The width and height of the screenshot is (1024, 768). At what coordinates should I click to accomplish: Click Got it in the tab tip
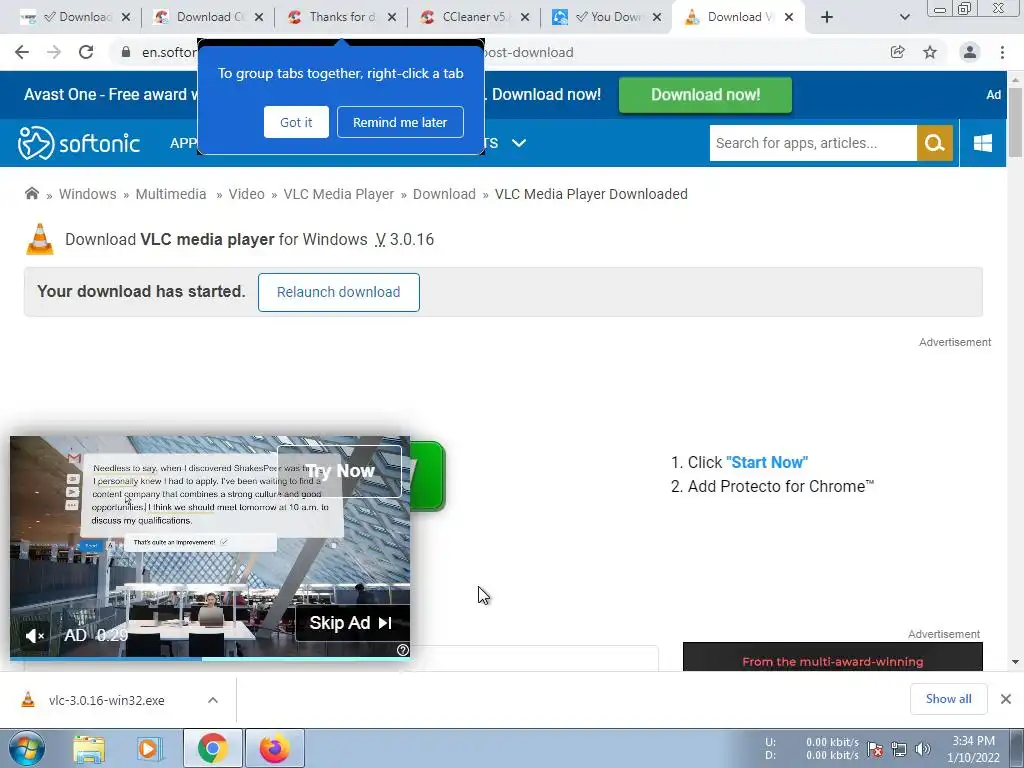point(296,122)
